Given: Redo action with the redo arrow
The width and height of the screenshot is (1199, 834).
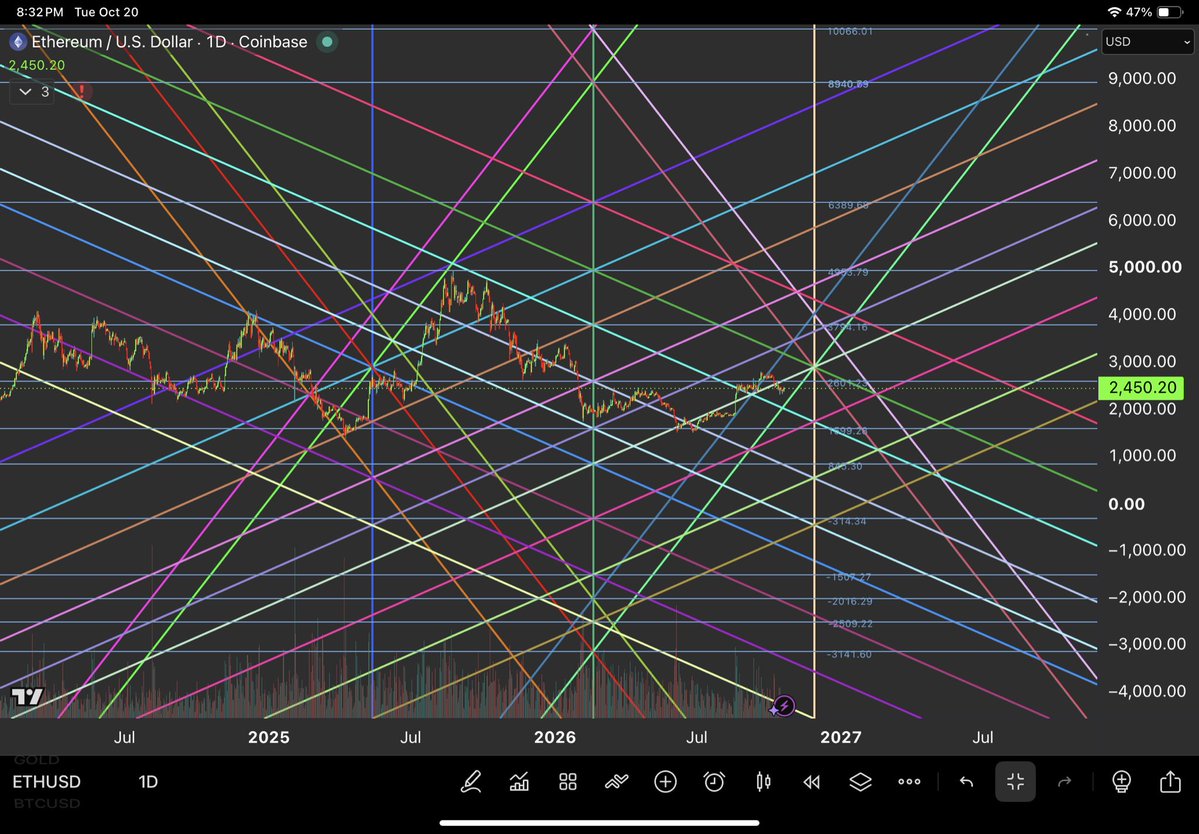Looking at the screenshot, I should [x=1064, y=781].
